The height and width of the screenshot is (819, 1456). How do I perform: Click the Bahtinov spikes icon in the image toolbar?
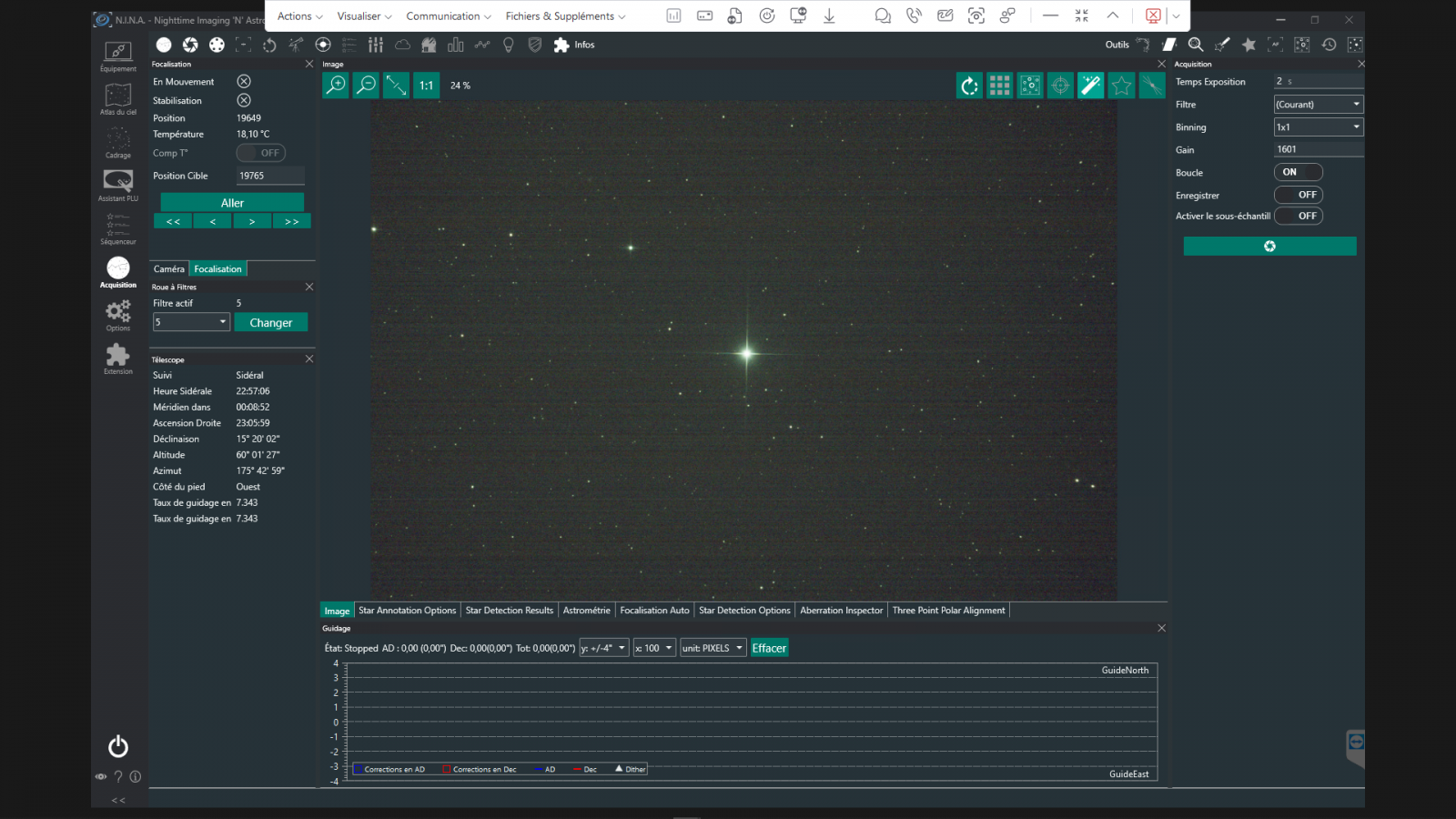pos(1152,86)
